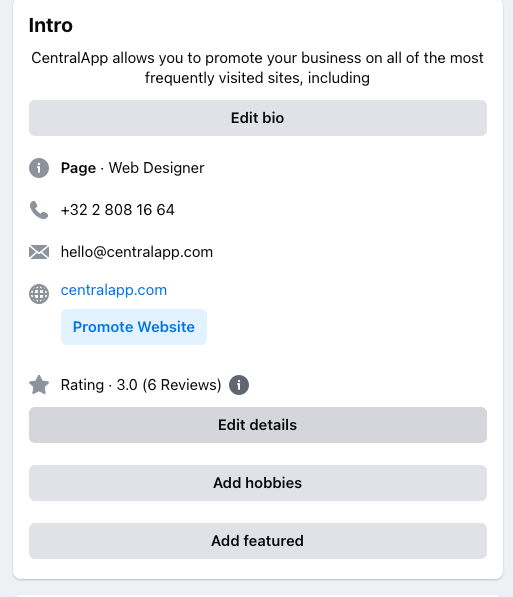The height and width of the screenshot is (597, 513).
Task: Click the Edit bio button
Action: [258, 118]
